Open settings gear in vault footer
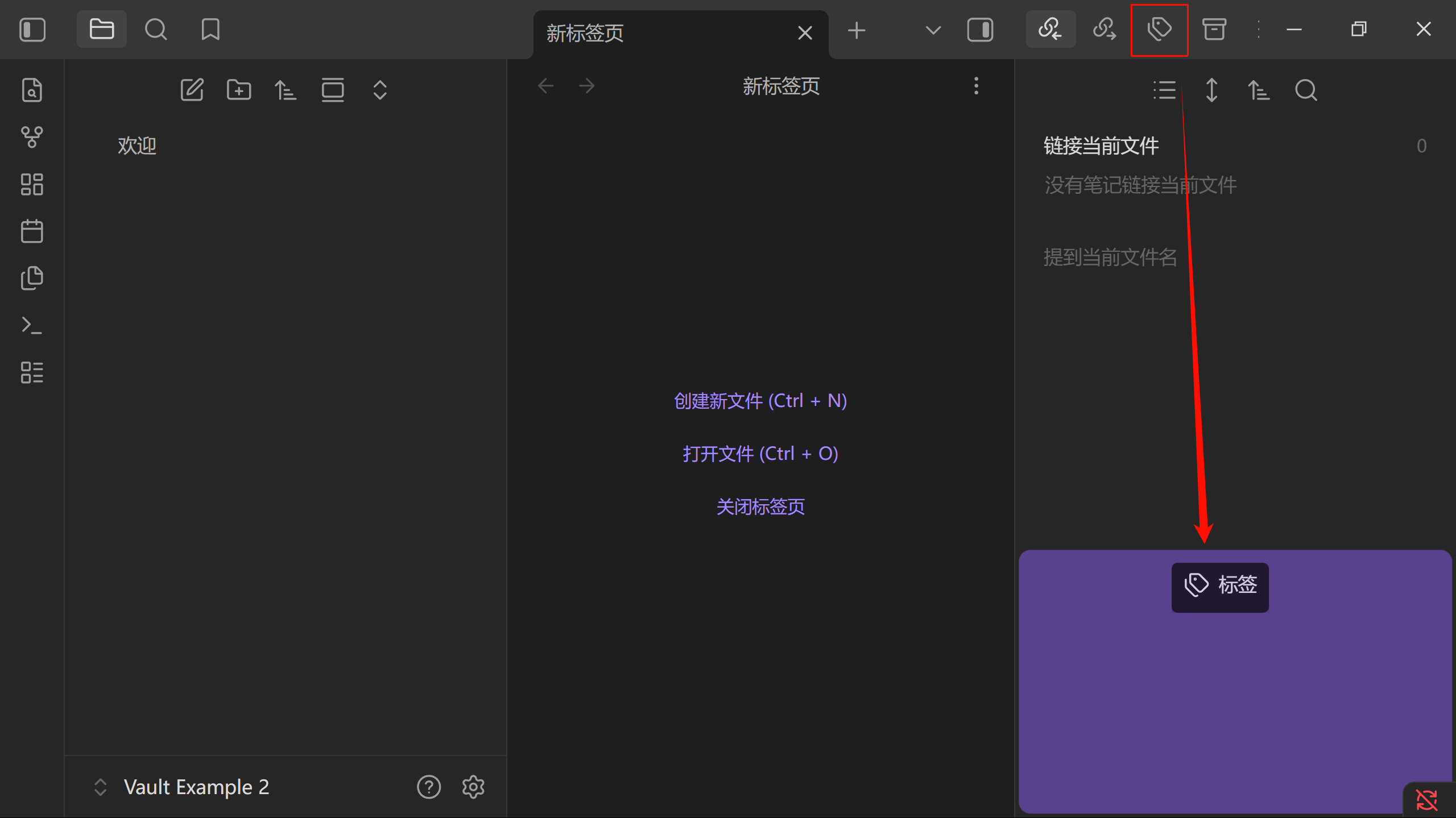This screenshot has width=1456, height=818. 473,787
